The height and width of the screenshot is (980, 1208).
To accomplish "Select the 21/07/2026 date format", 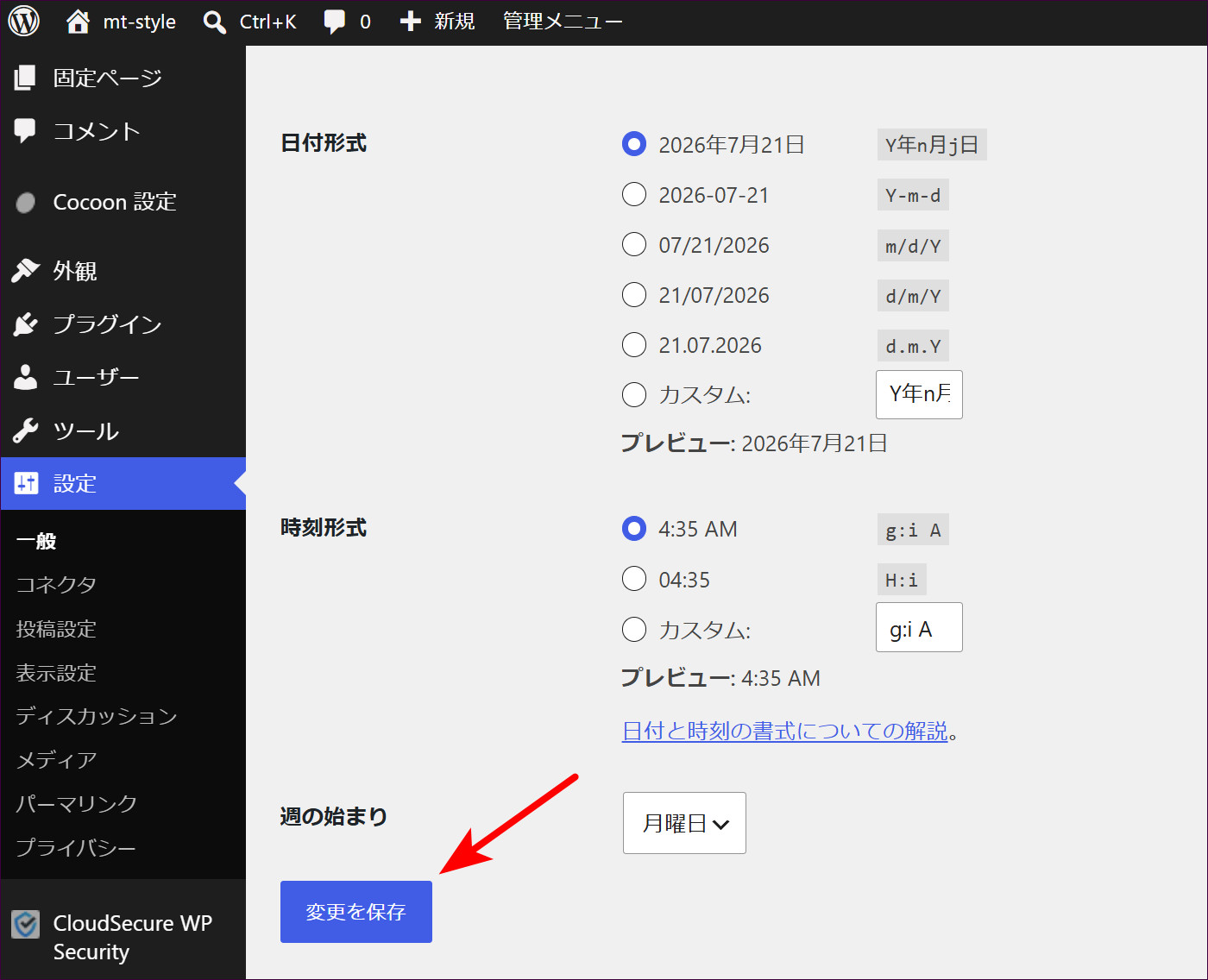I will coord(634,294).
